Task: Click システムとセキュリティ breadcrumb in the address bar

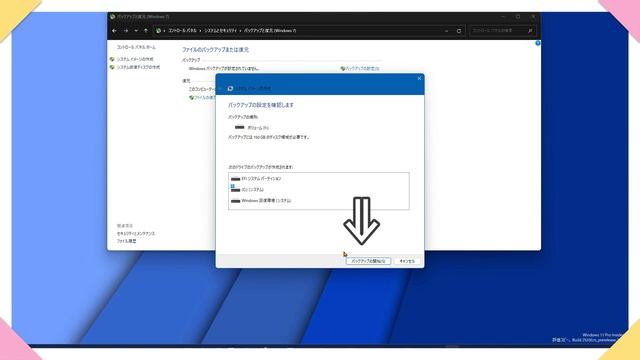Action: (x=220, y=31)
